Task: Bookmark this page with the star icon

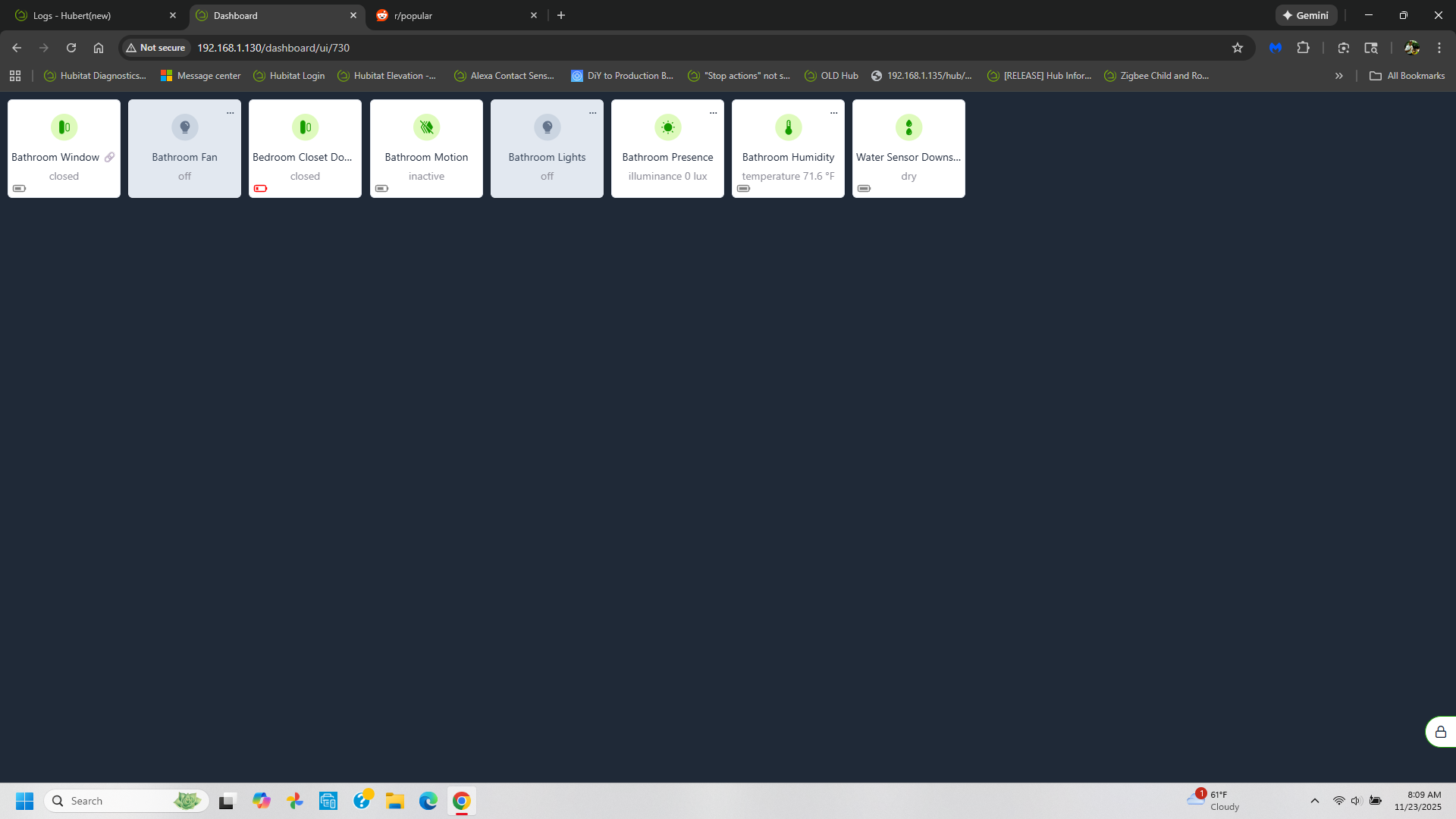Action: point(1238,48)
